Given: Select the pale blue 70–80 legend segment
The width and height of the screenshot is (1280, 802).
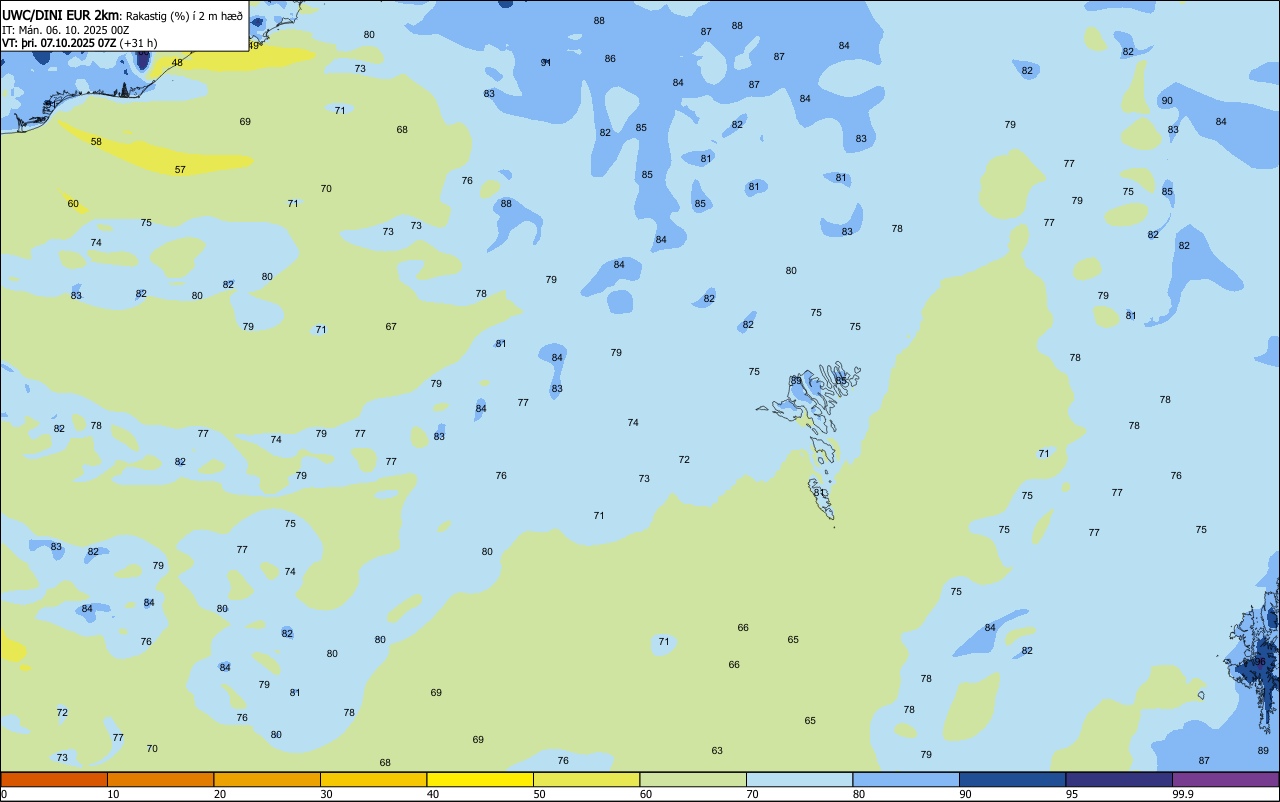Looking at the screenshot, I should tap(799, 779).
